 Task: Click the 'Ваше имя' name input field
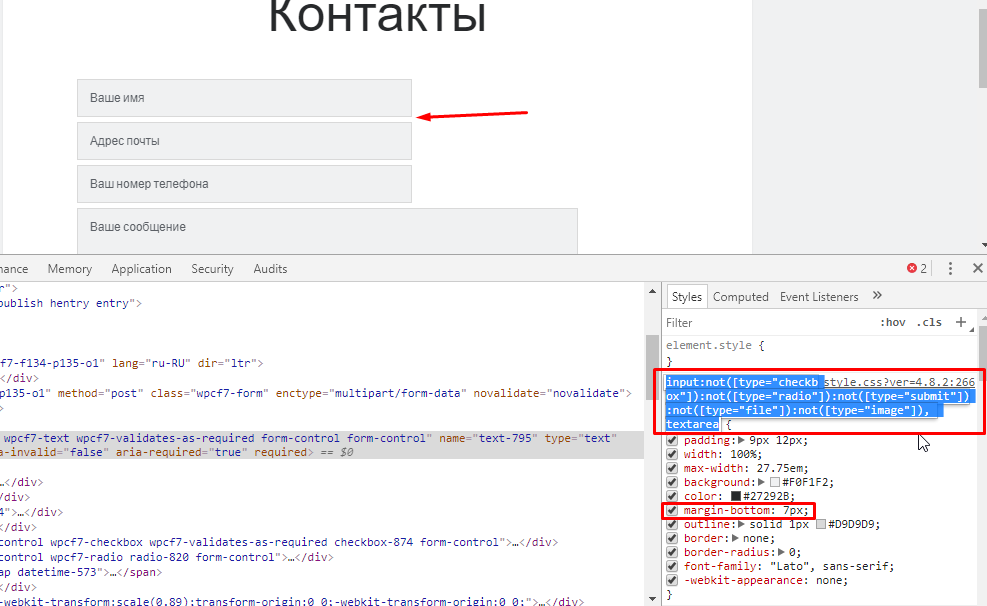coord(244,98)
